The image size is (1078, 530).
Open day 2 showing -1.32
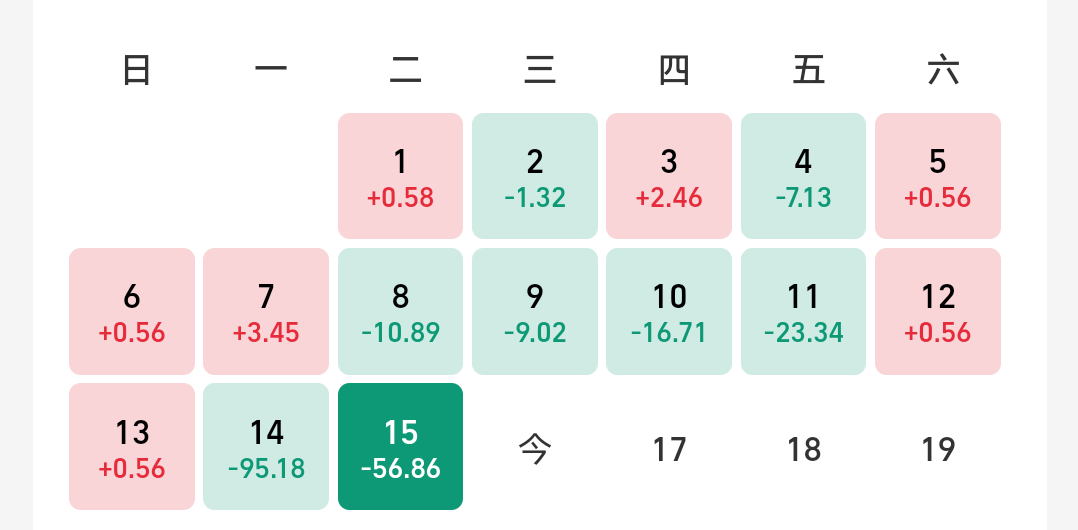535,176
